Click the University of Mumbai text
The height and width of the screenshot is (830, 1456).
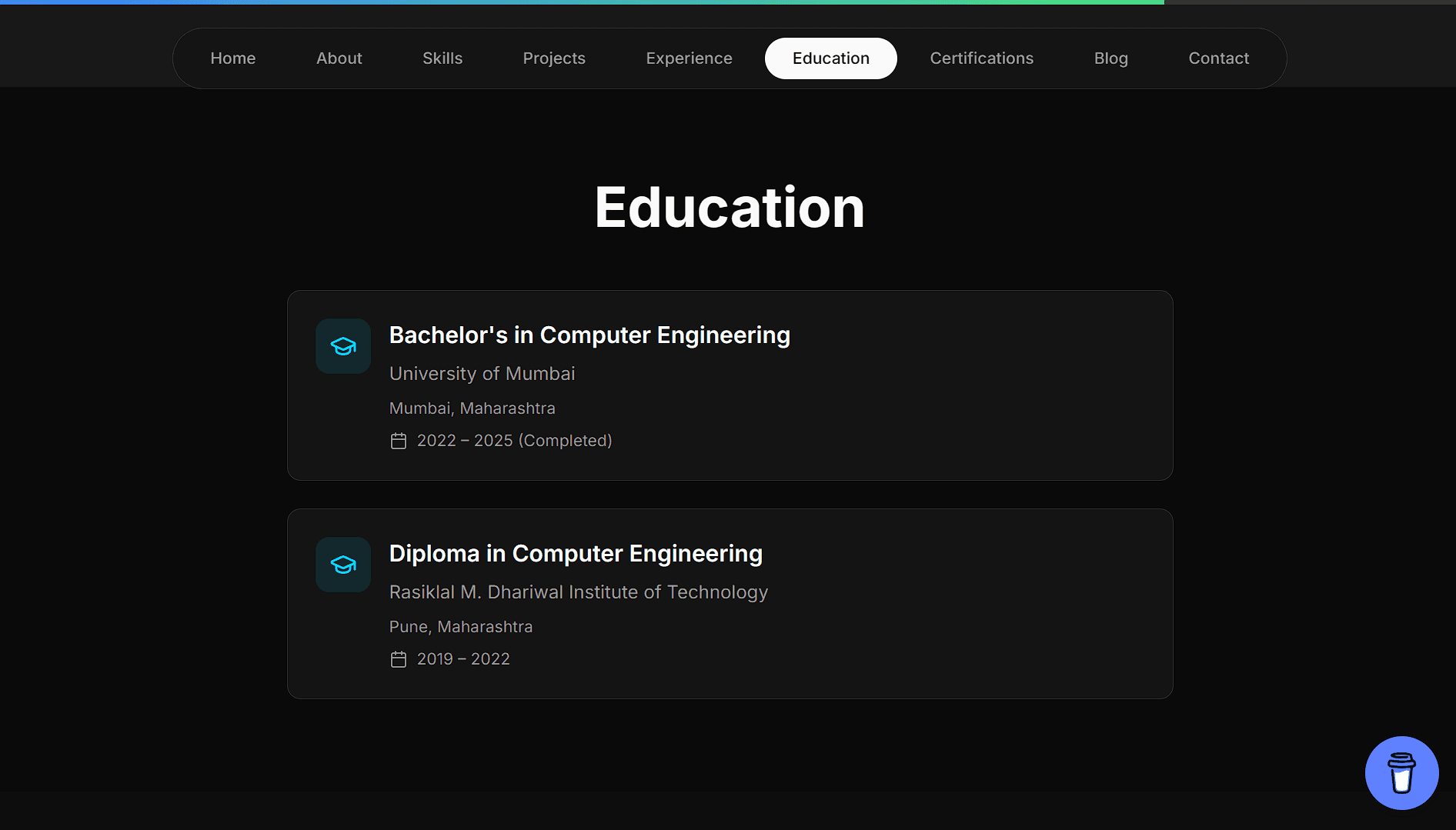[x=482, y=374]
